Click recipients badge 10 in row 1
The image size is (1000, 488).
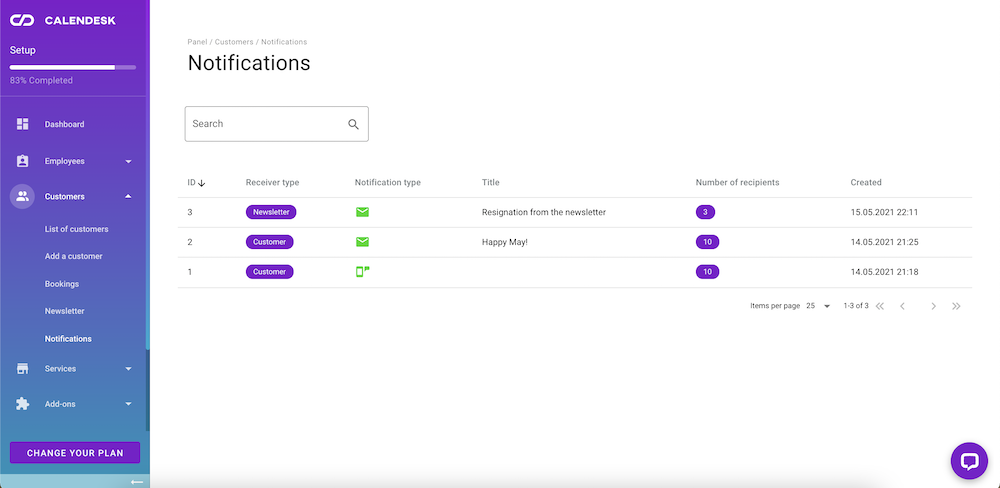coord(707,272)
